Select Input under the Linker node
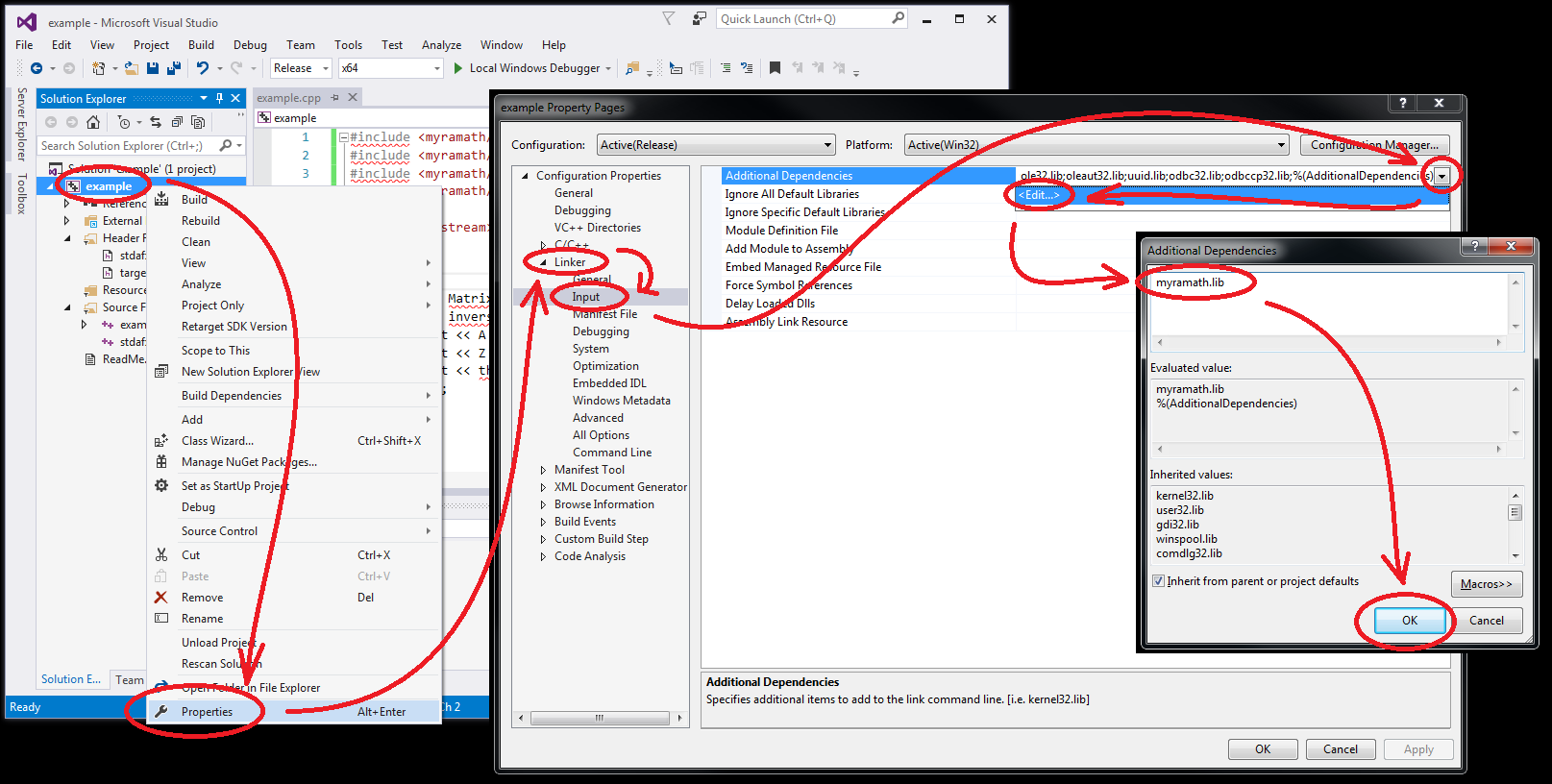The height and width of the screenshot is (784, 1552). [x=586, y=297]
